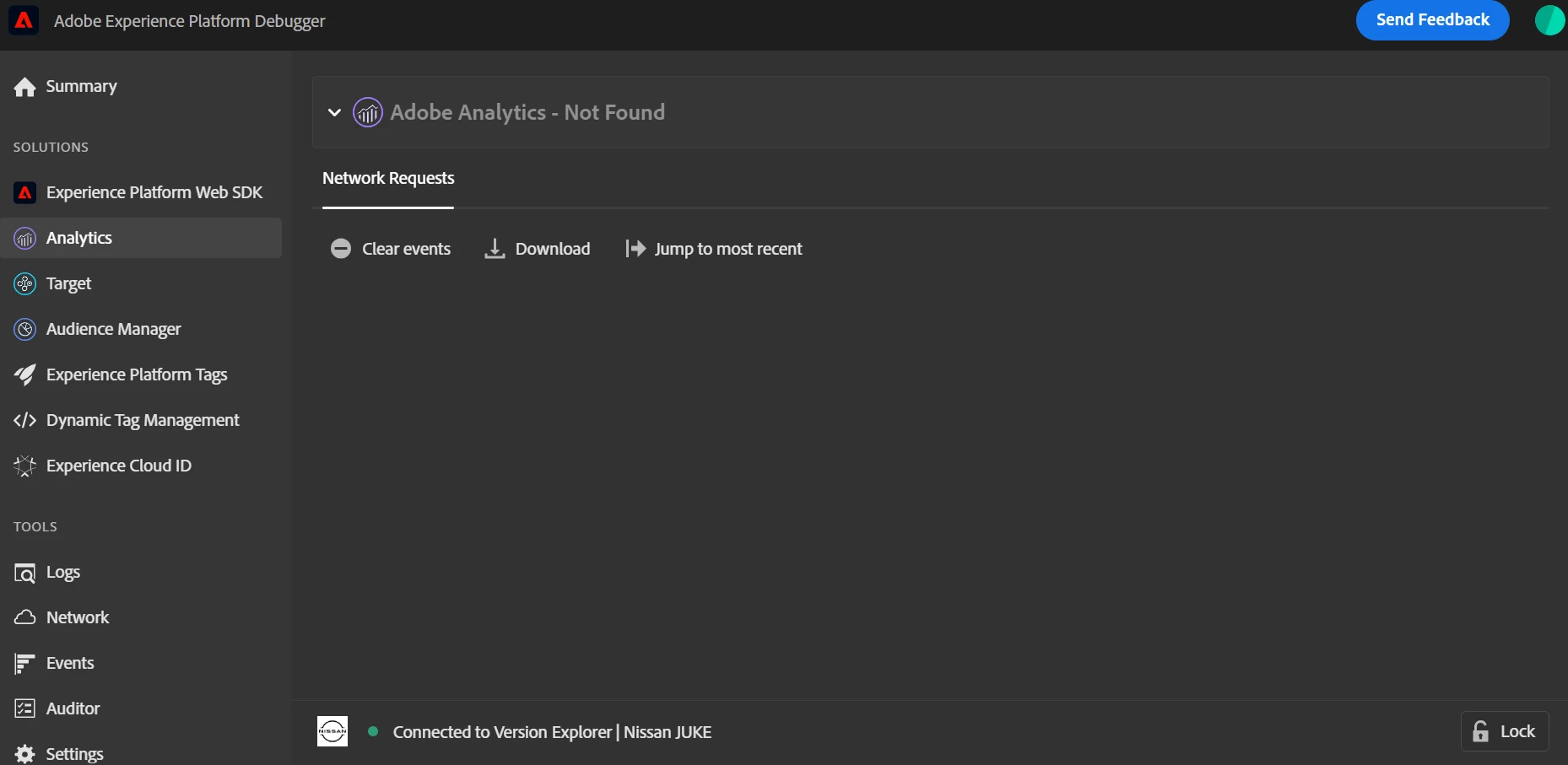
Task: Open the Logs tool icon
Action: coord(25,574)
